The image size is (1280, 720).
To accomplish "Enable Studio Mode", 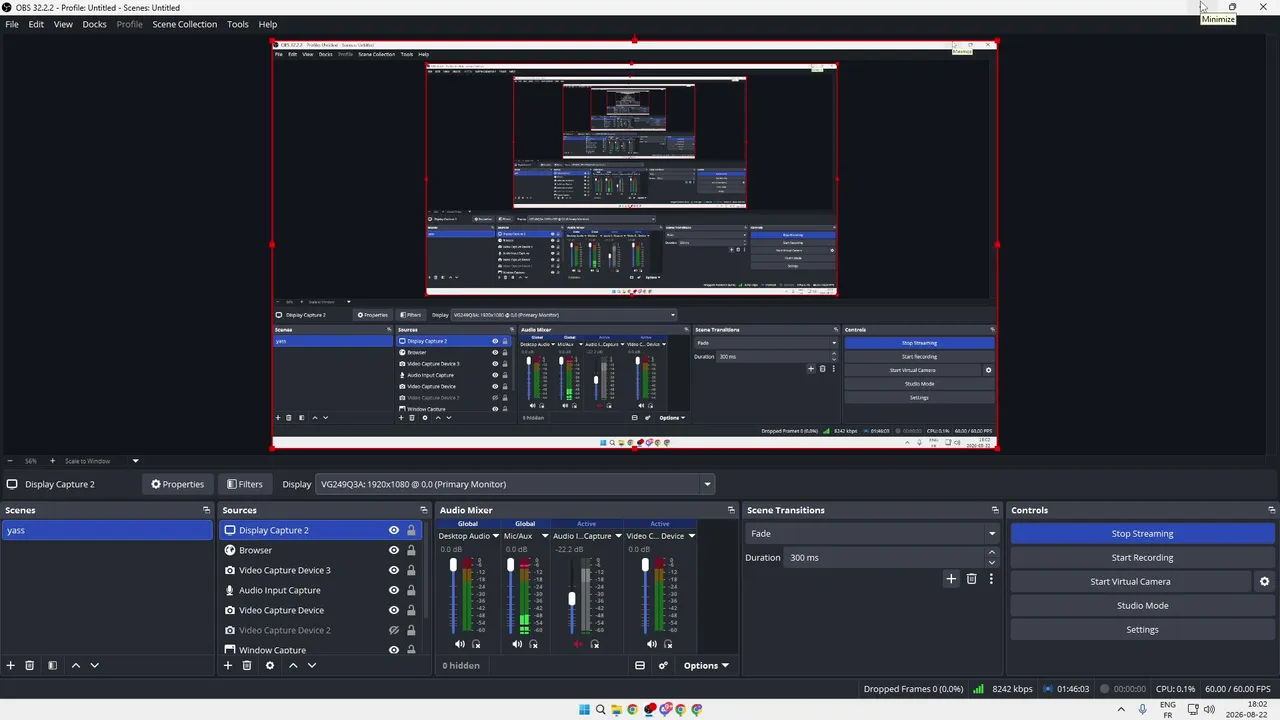I will tap(1142, 605).
